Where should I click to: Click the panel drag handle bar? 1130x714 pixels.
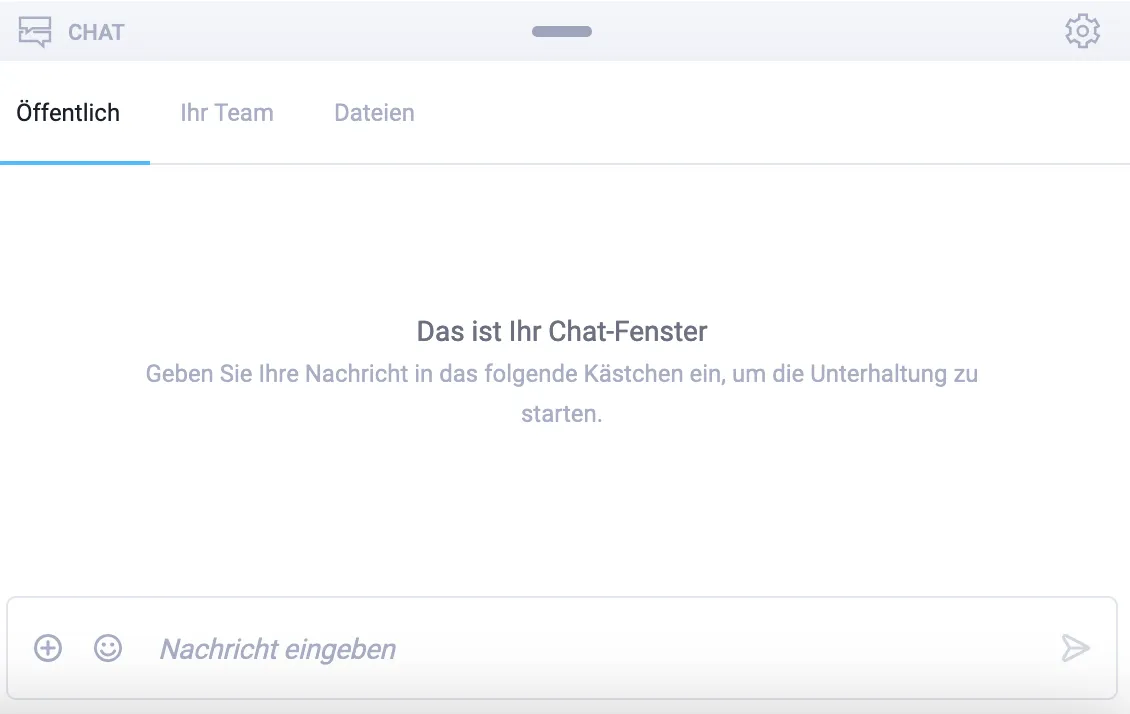(x=562, y=32)
